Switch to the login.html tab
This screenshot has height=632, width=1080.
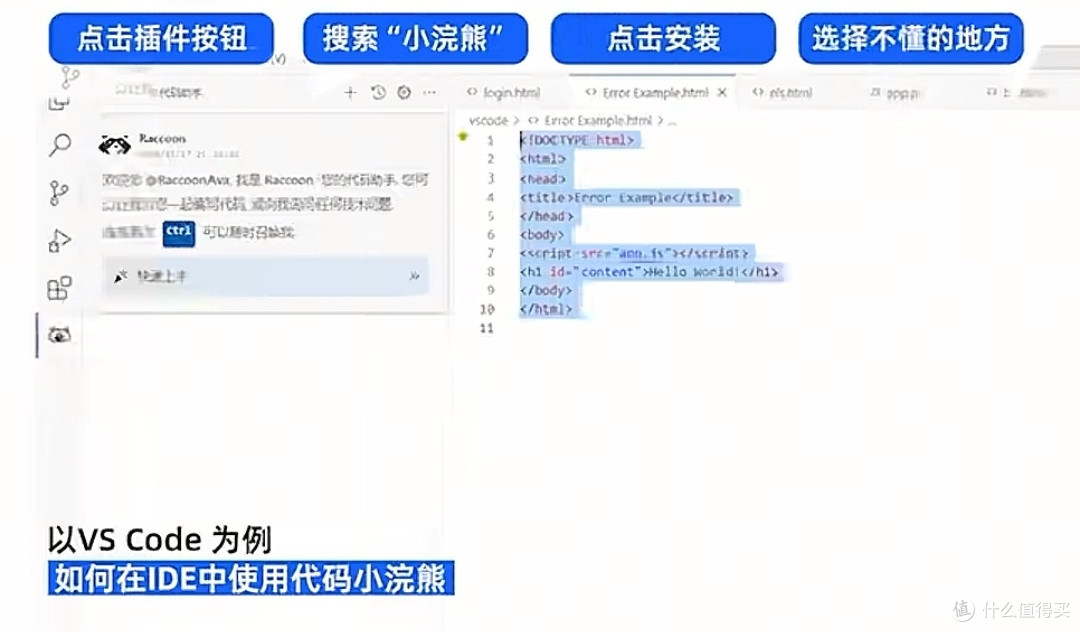[503, 92]
